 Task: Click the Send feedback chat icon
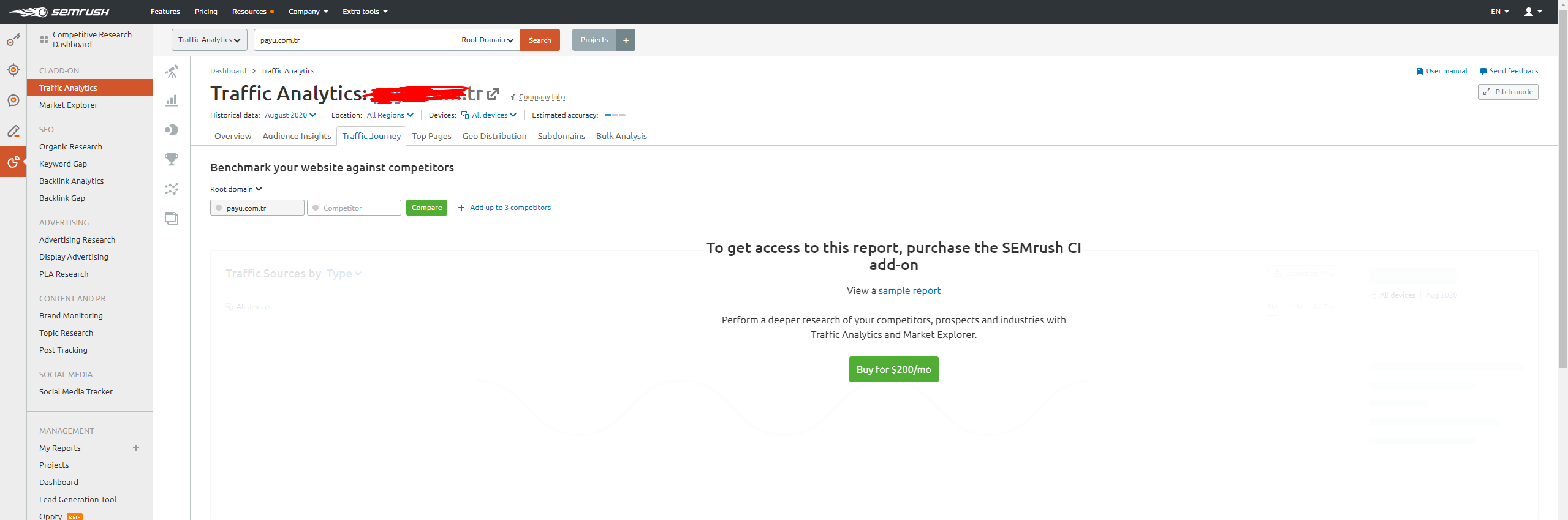point(1483,72)
